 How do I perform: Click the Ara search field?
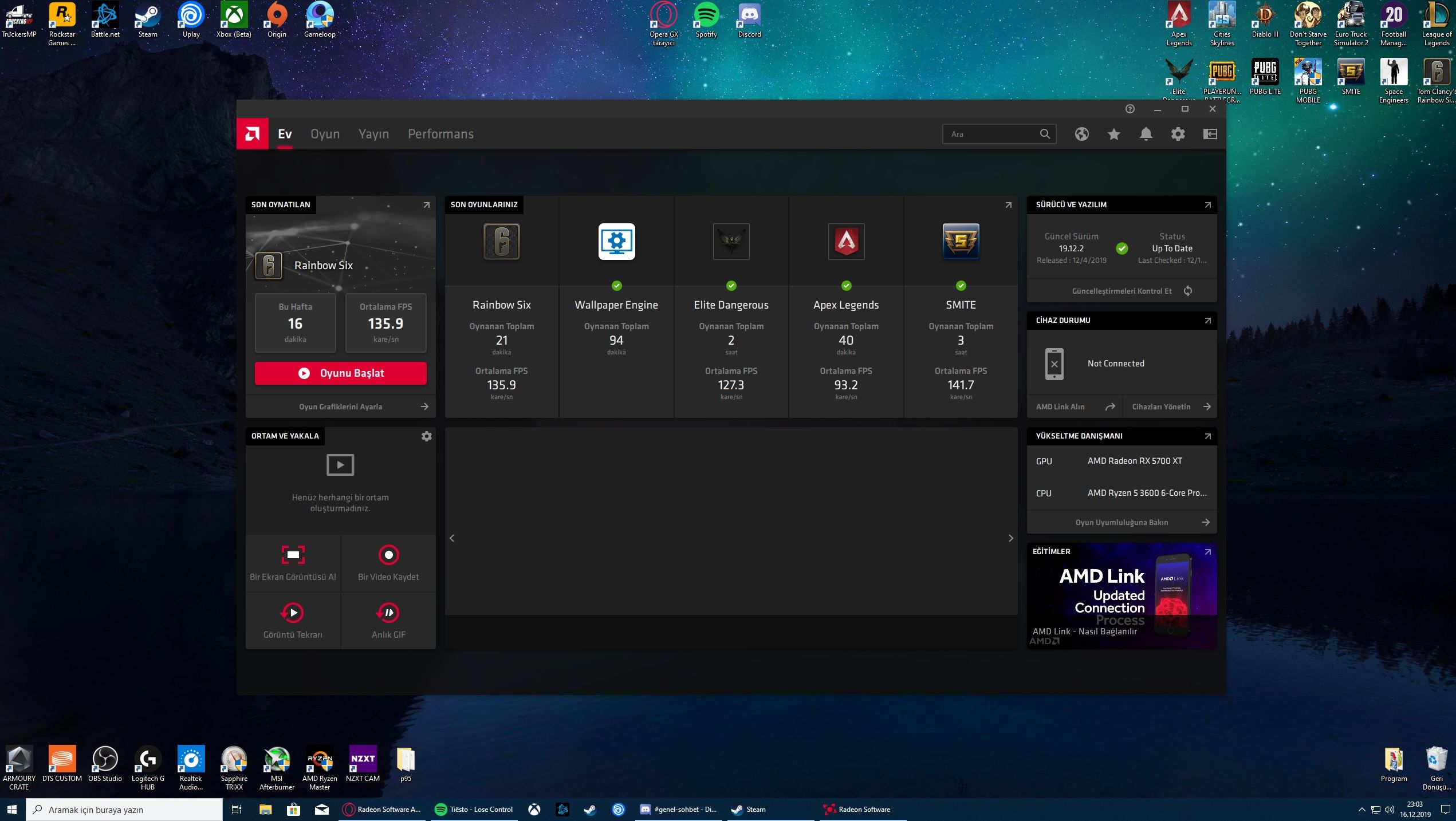[991, 134]
